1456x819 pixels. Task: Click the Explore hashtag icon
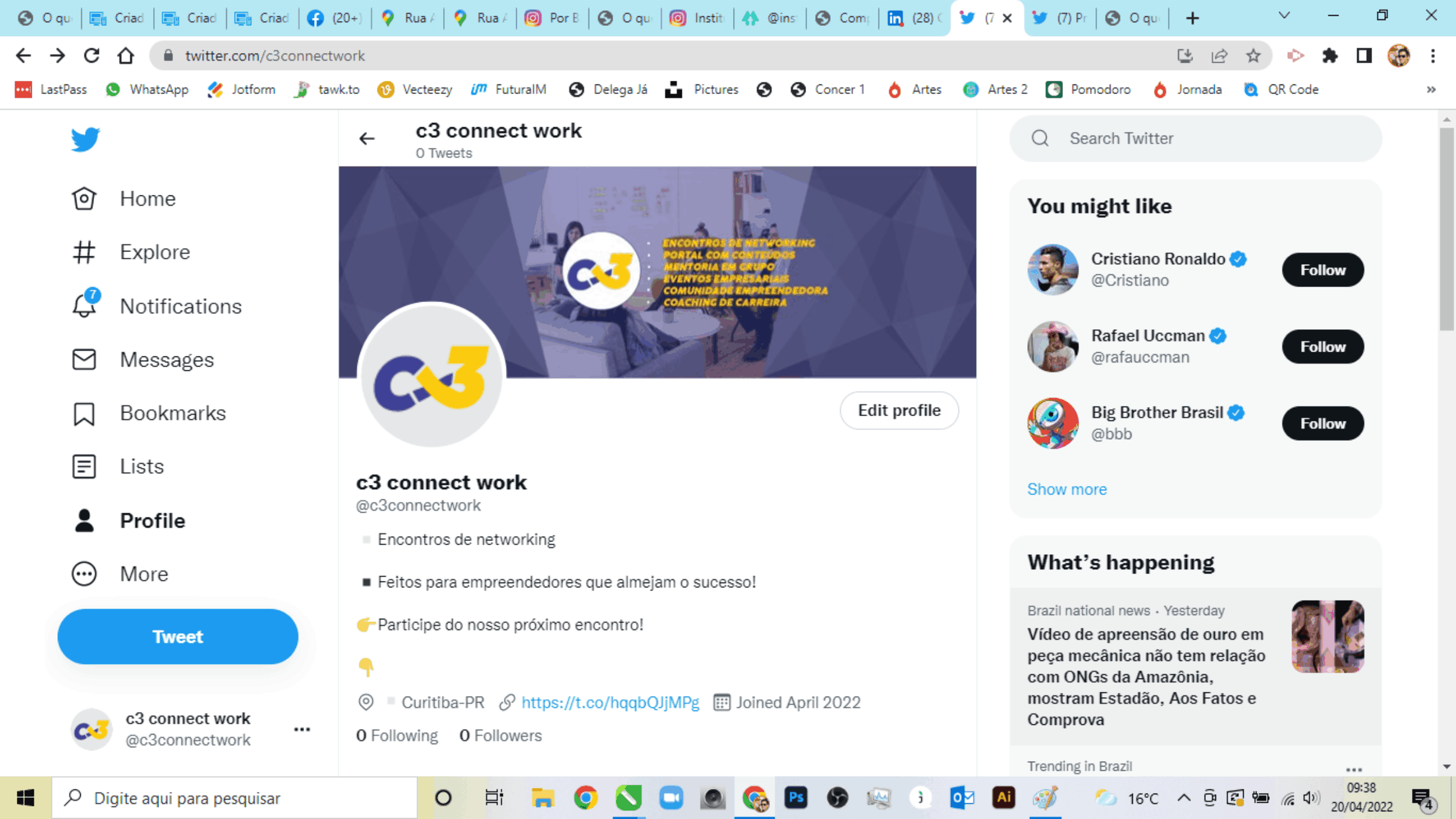click(84, 252)
